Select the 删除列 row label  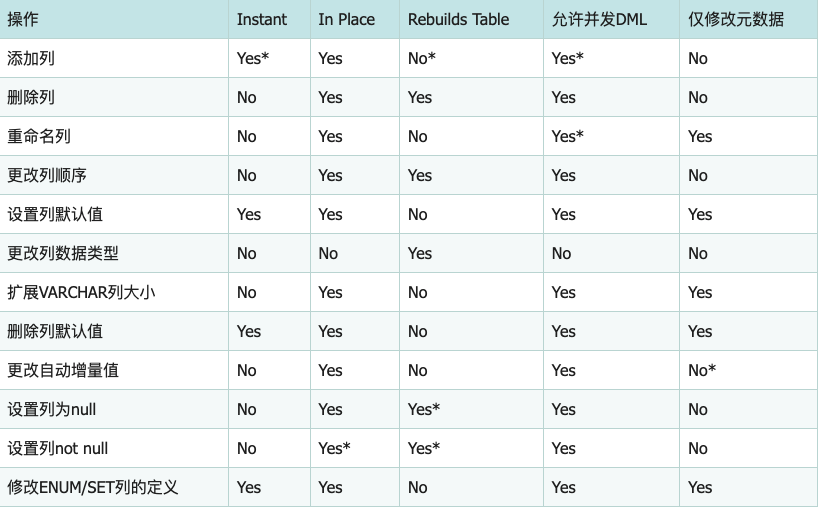coord(30,97)
